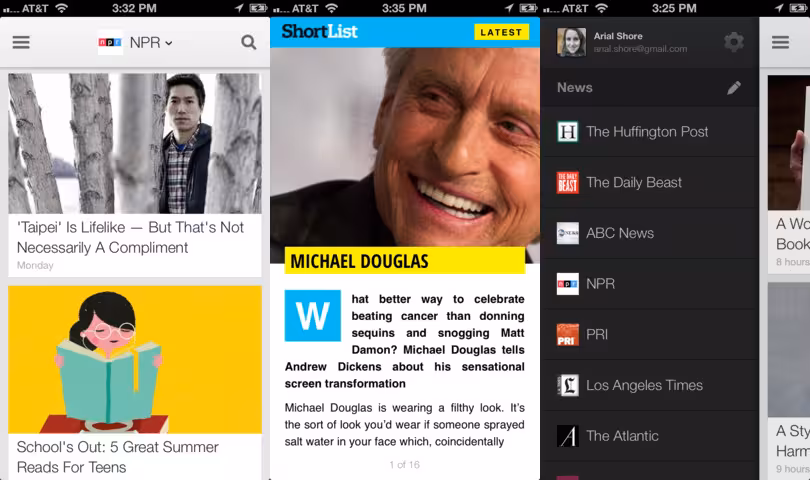Screen dimensions: 810x480
Task: Tap the search magnifier icon
Action: (248, 42)
